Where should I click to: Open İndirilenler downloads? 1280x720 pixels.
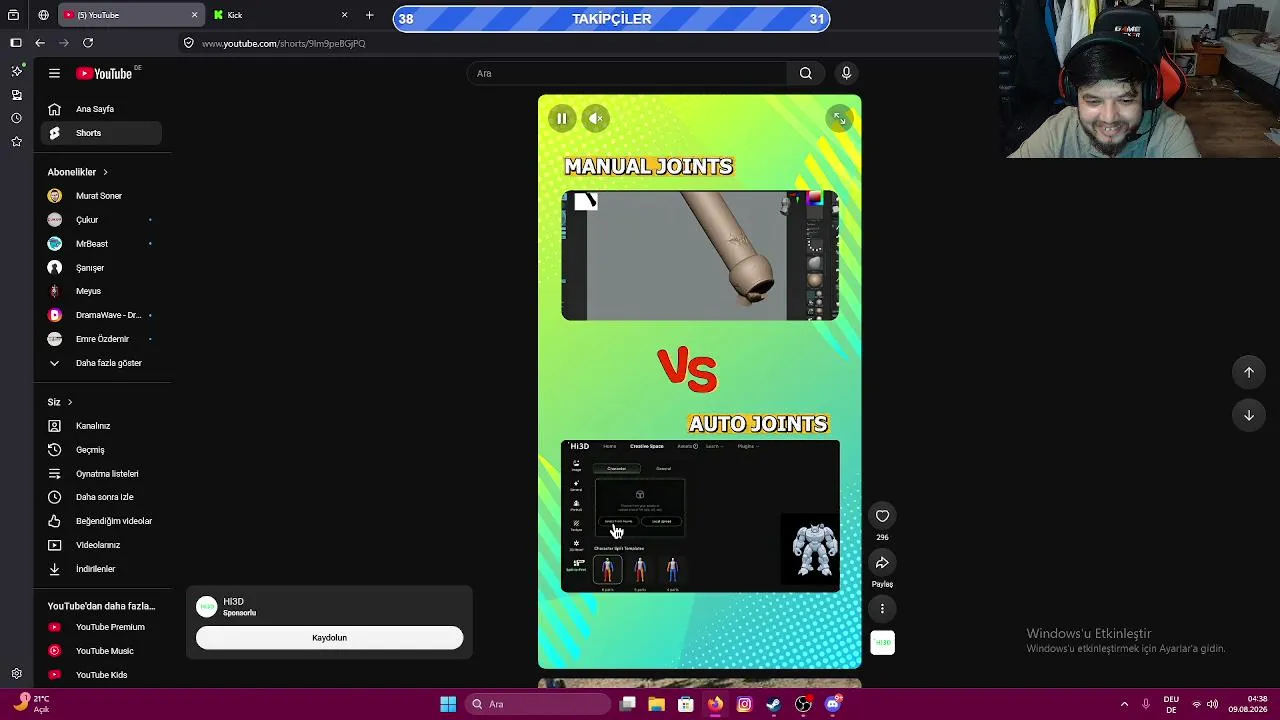(x=101, y=569)
